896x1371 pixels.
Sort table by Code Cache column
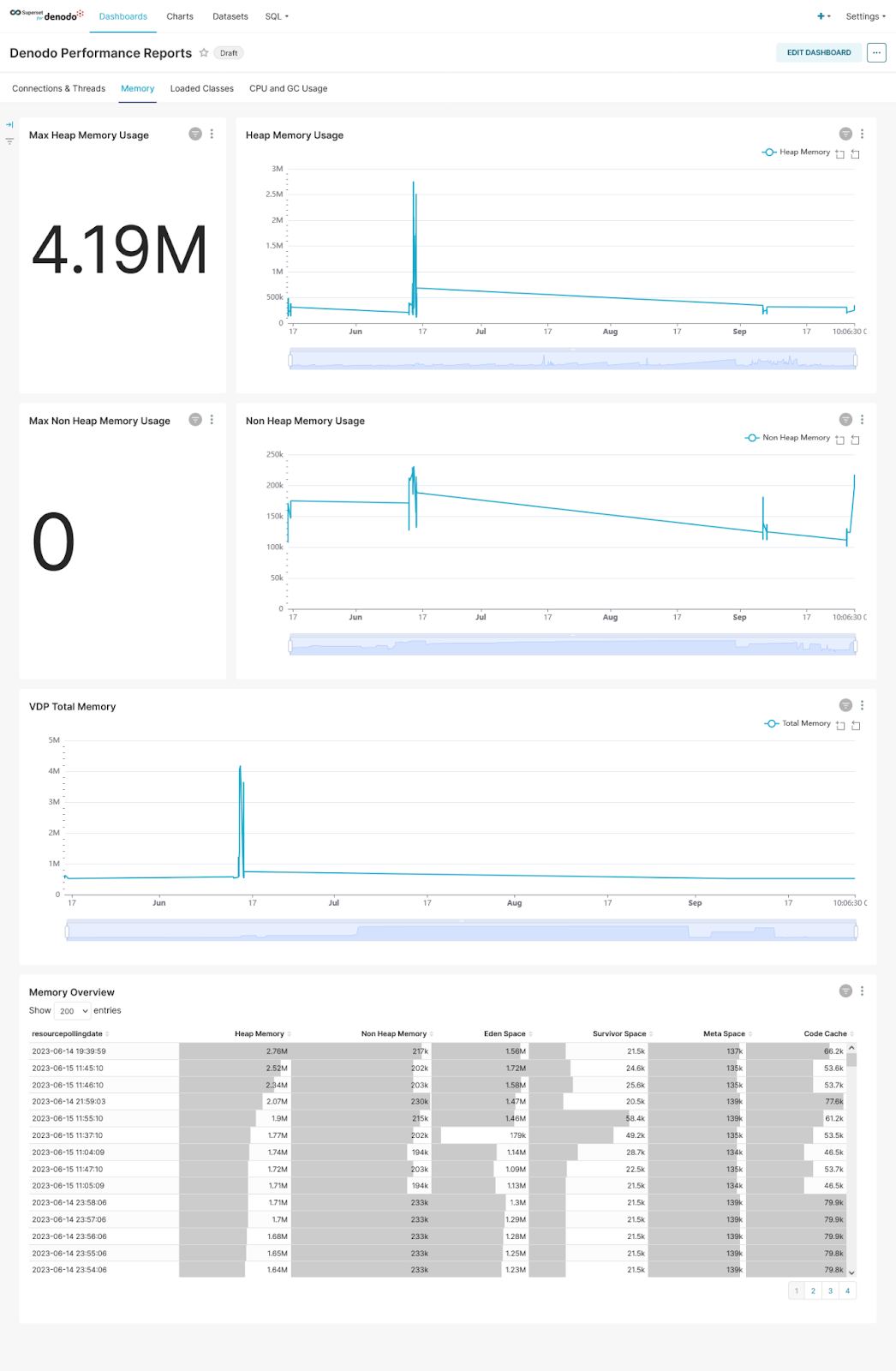828,1034
